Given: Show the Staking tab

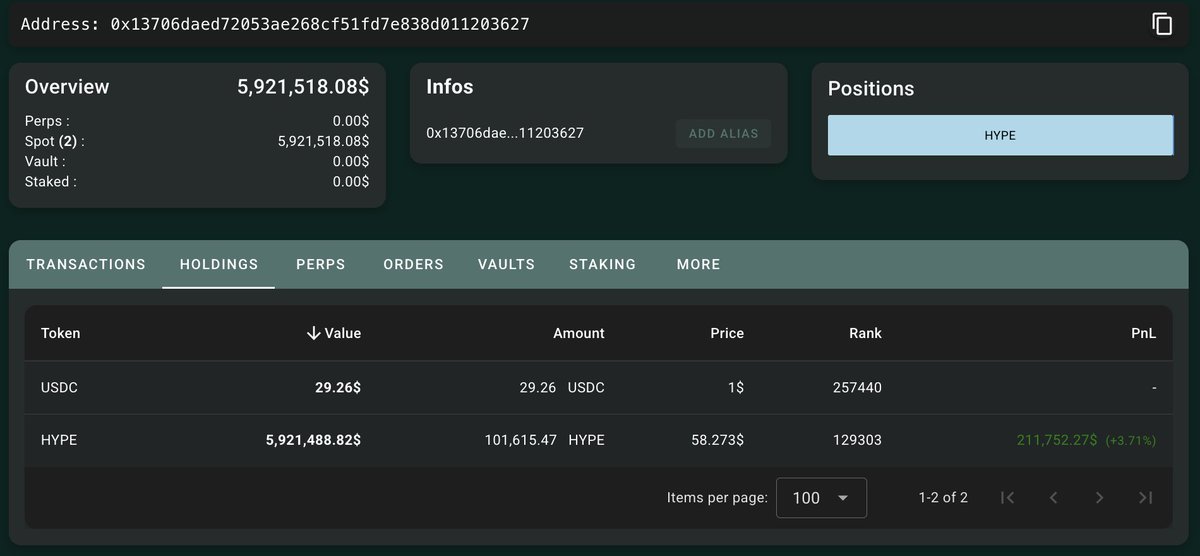Looking at the screenshot, I should pyautogui.click(x=603, y=264).
